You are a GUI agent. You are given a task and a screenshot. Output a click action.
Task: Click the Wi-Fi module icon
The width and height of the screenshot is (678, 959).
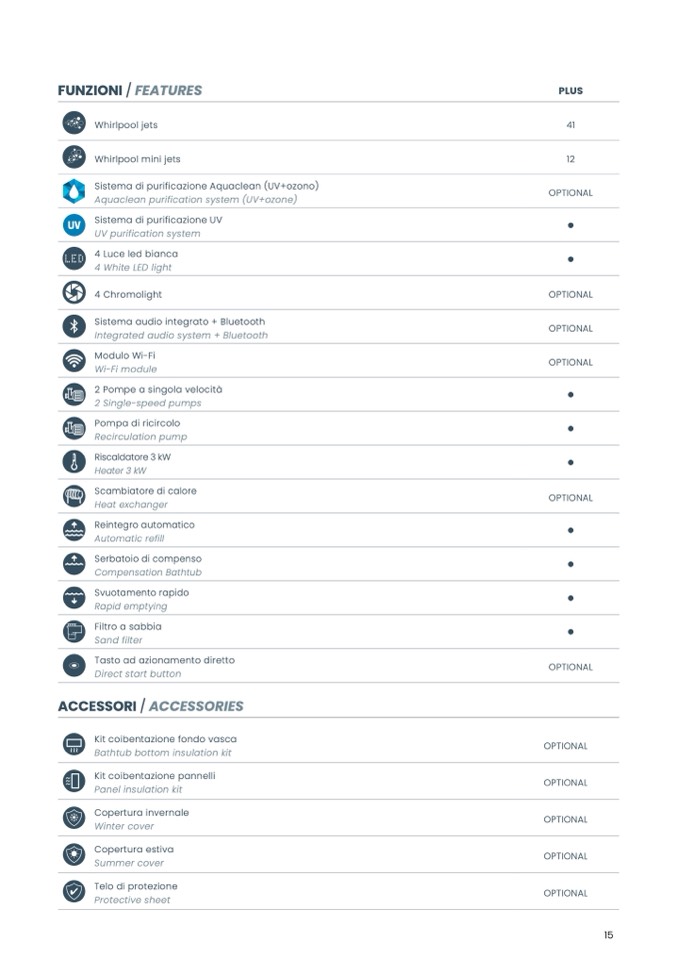[x=74, y=362]
